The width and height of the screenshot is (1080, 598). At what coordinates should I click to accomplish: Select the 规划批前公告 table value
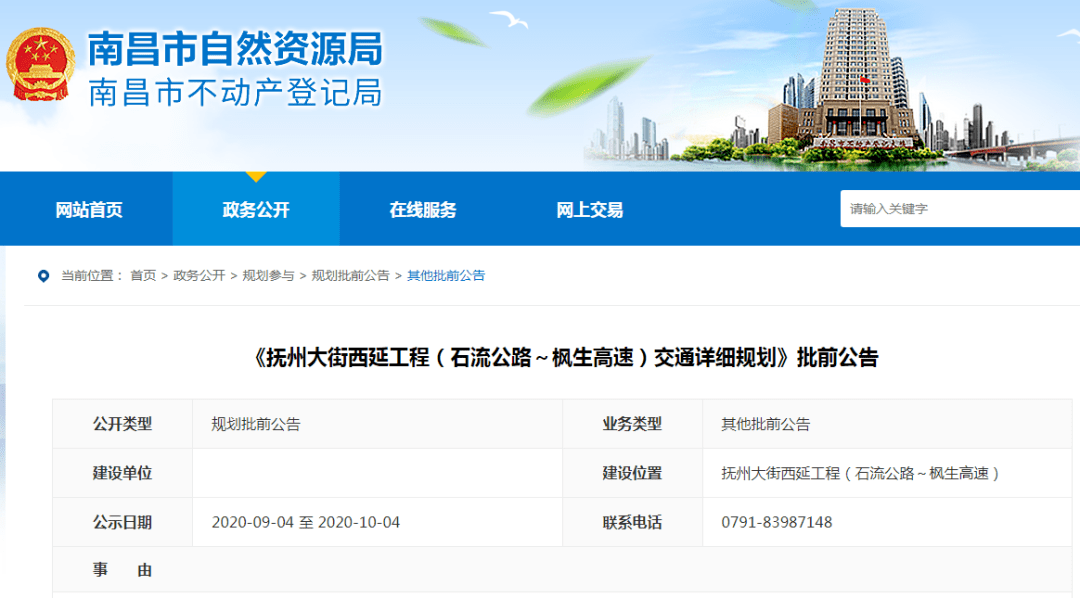256,424
